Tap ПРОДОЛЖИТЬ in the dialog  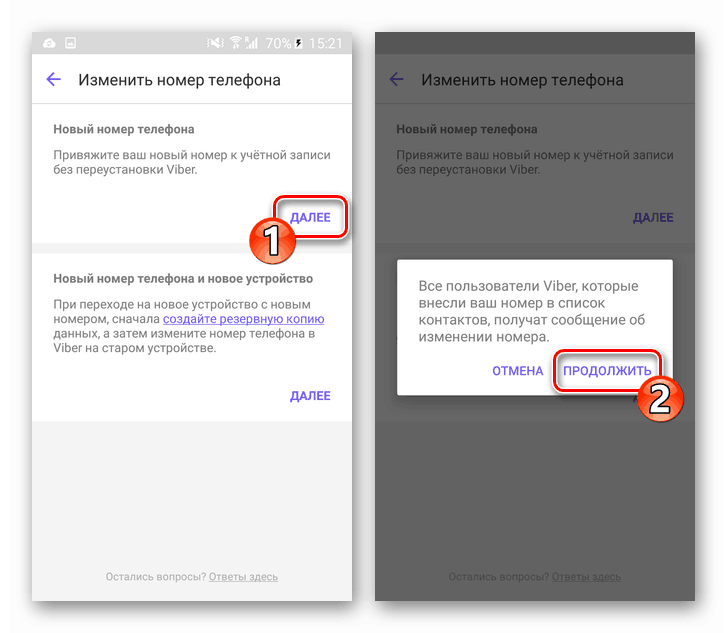point(607,371)
